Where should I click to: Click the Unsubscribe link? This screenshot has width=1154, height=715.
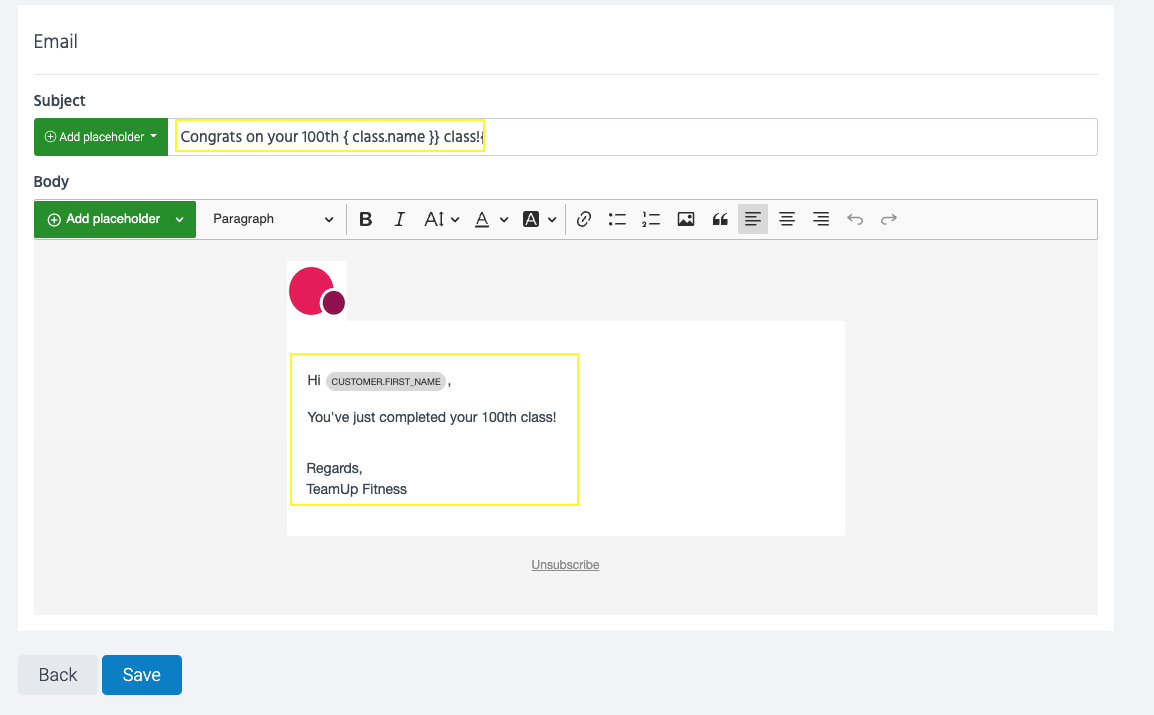click(x=565, y=565)
